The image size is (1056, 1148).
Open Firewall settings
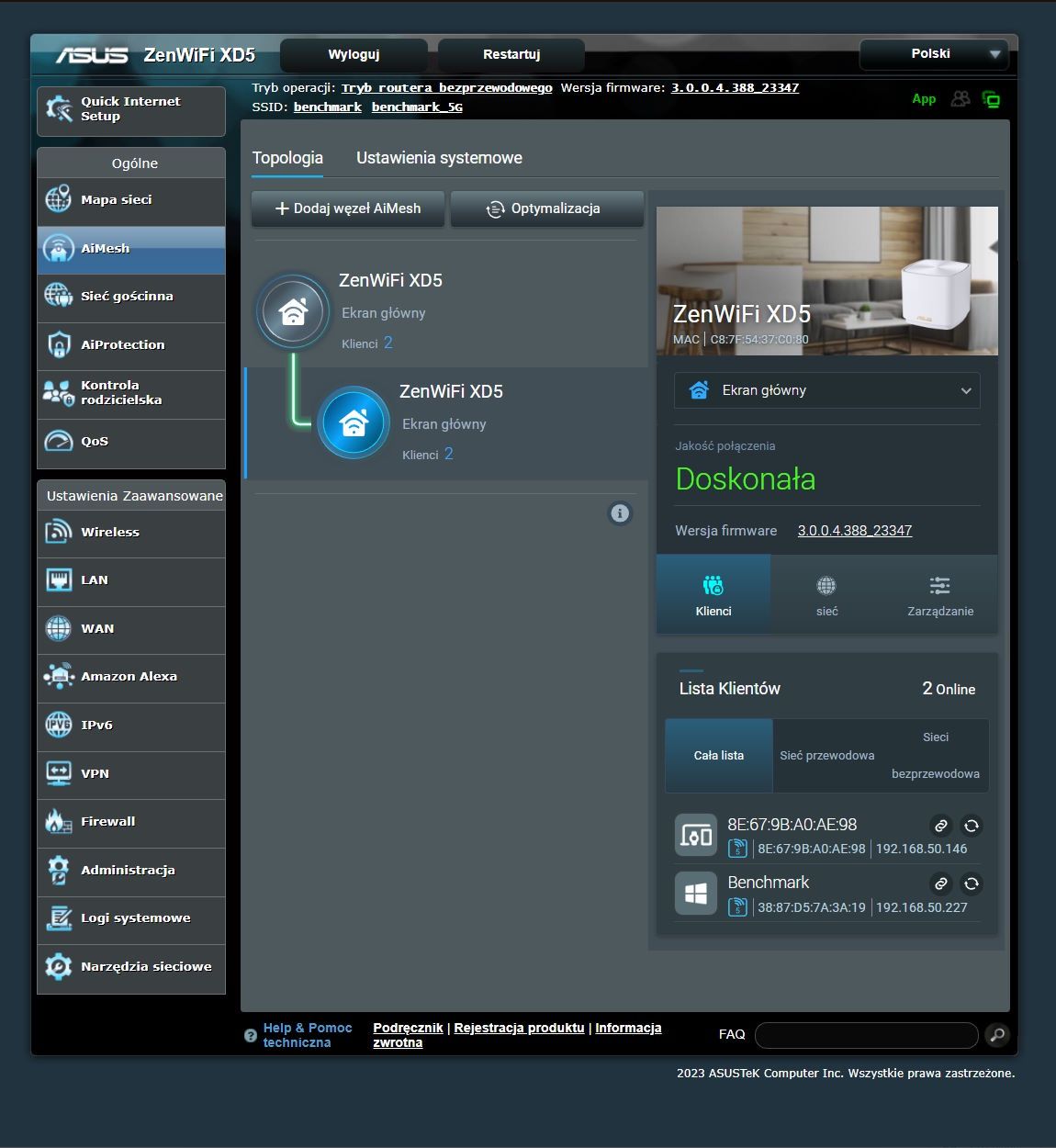[x=131, y=822]
